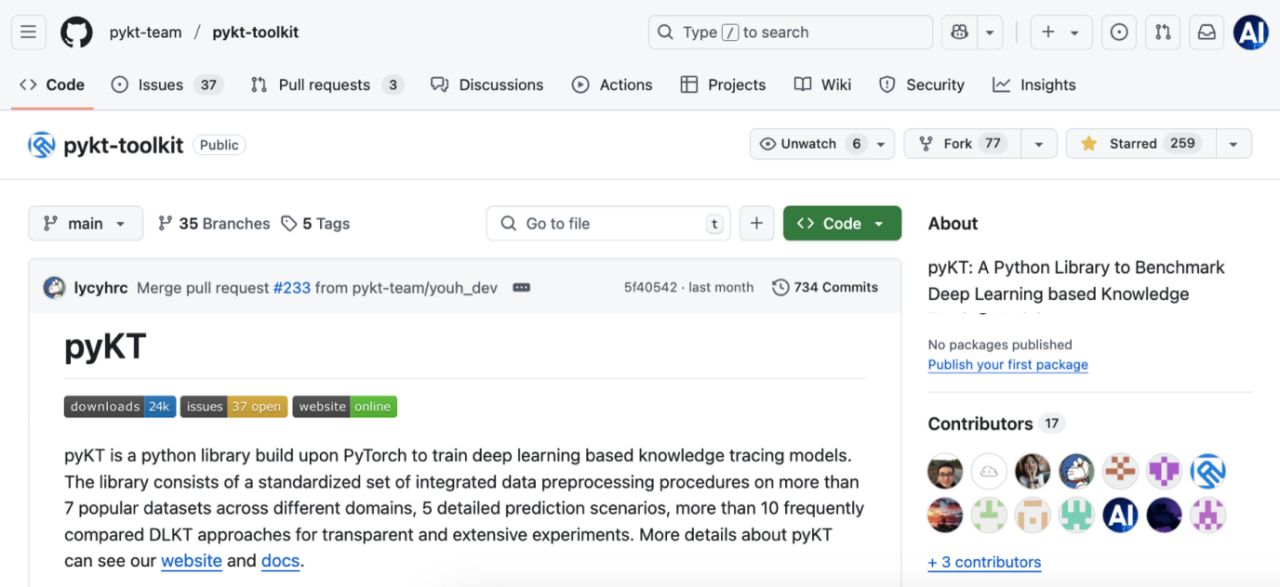Open the notifications inbox icon
Screen dimensions: 1280x587
pyautogui.click(x=1207, y=32)
